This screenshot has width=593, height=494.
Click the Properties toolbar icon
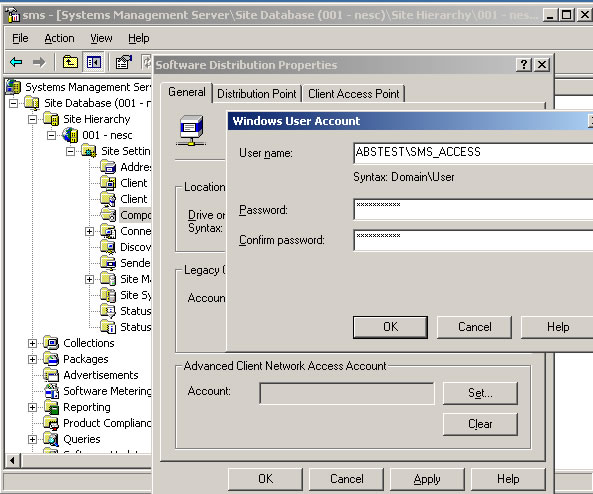[123, 62]
